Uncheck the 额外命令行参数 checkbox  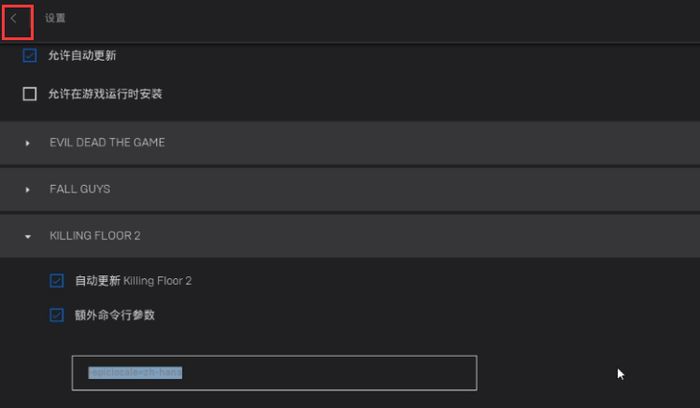(57, 315)
